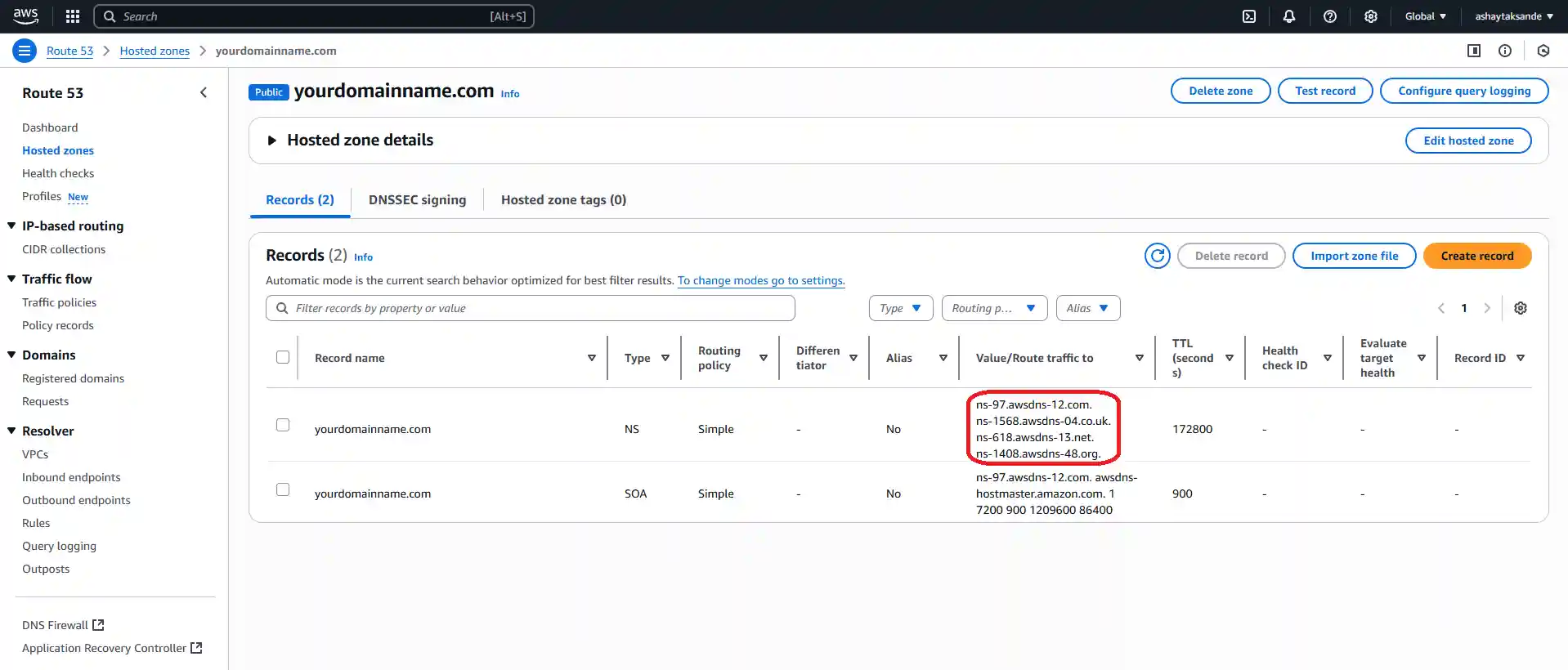1568x670 pixels.
Task: Sort by Differentiator column arrow
Action: coord(853,358)
